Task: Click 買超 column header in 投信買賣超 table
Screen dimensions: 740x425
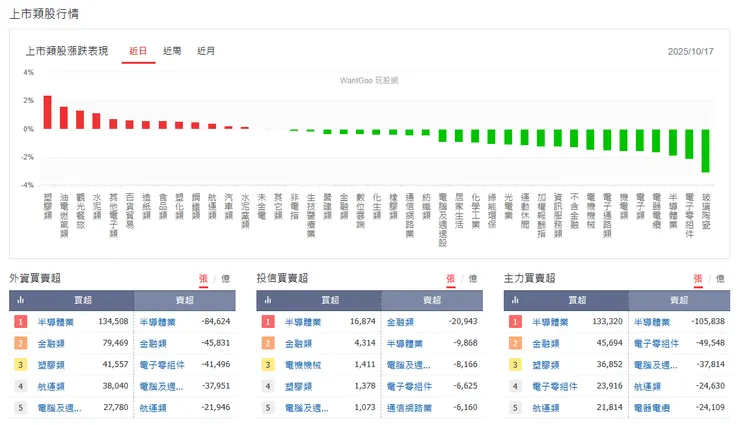Action: tap(330, 300)
